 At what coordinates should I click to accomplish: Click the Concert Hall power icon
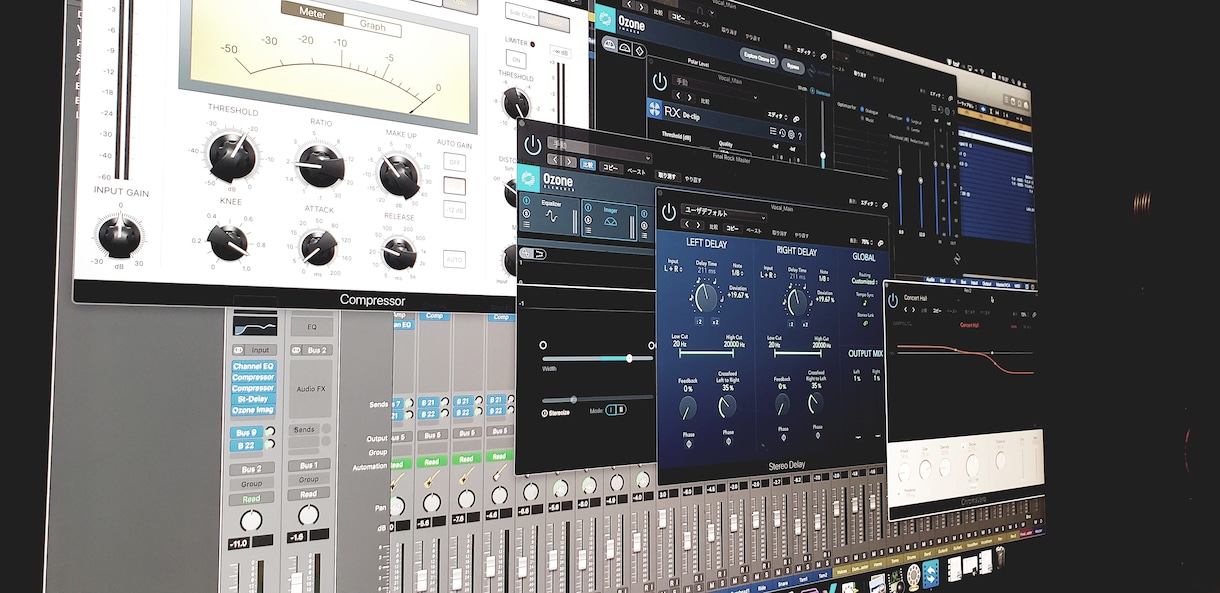point(893,299)
